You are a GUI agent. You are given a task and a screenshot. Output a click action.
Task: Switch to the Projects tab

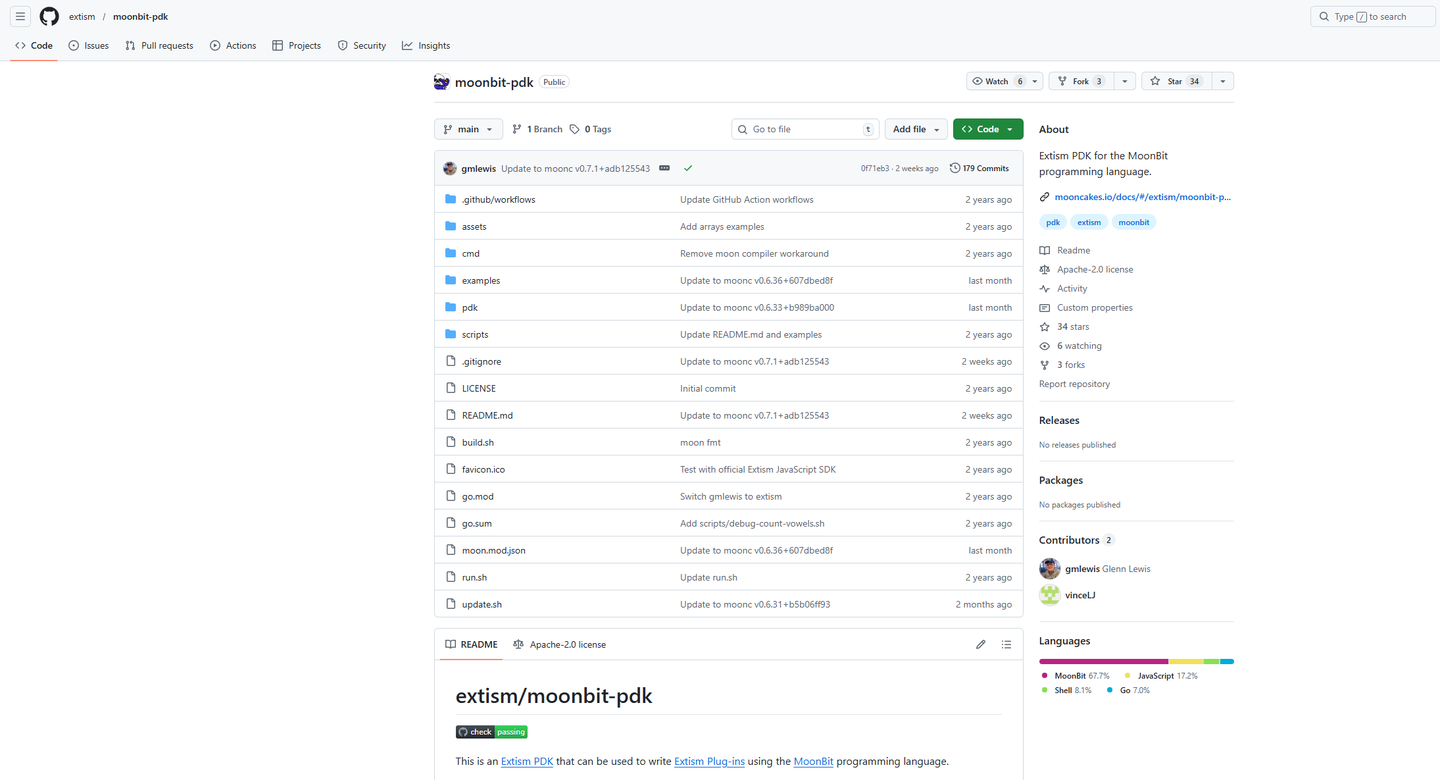click(297, 45)
